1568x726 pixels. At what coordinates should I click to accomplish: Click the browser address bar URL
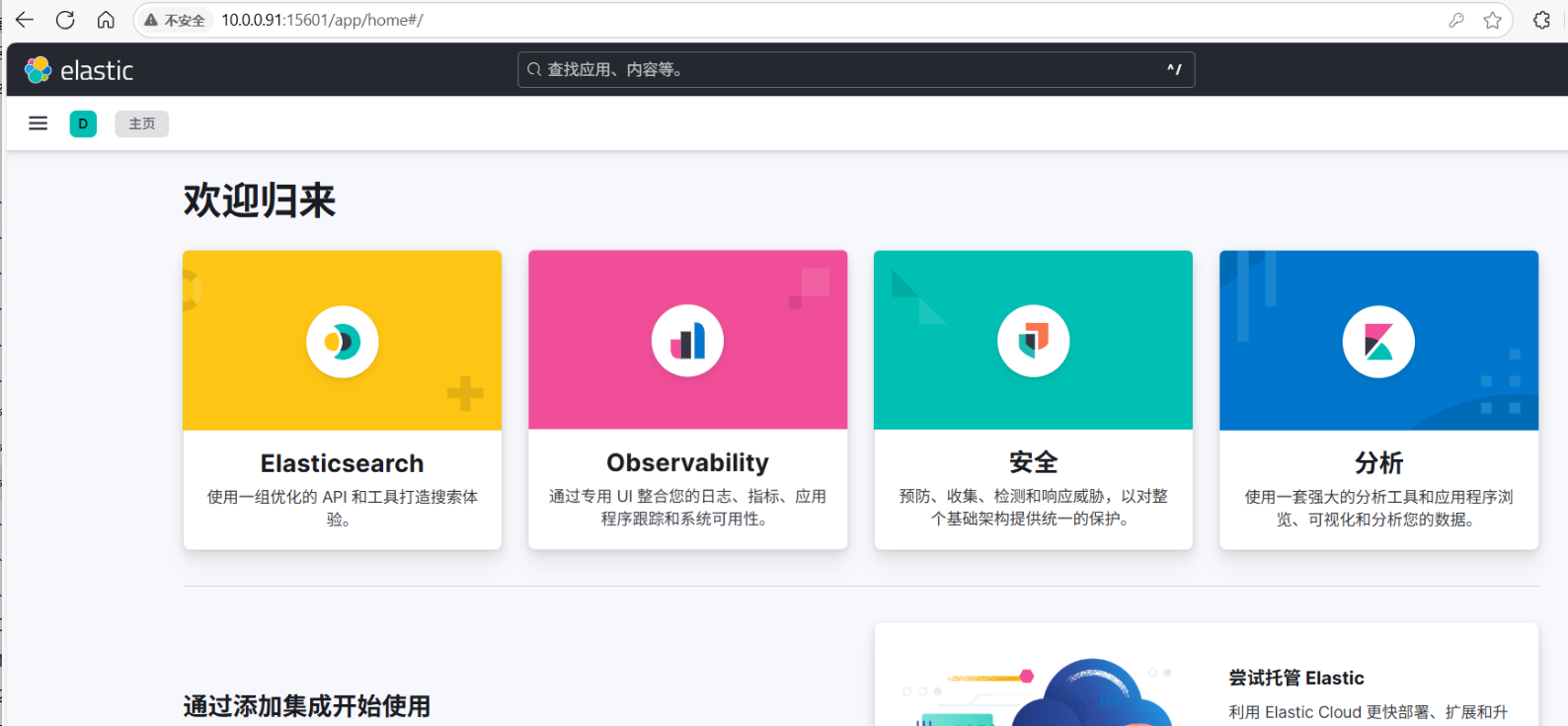pos(322,20)
